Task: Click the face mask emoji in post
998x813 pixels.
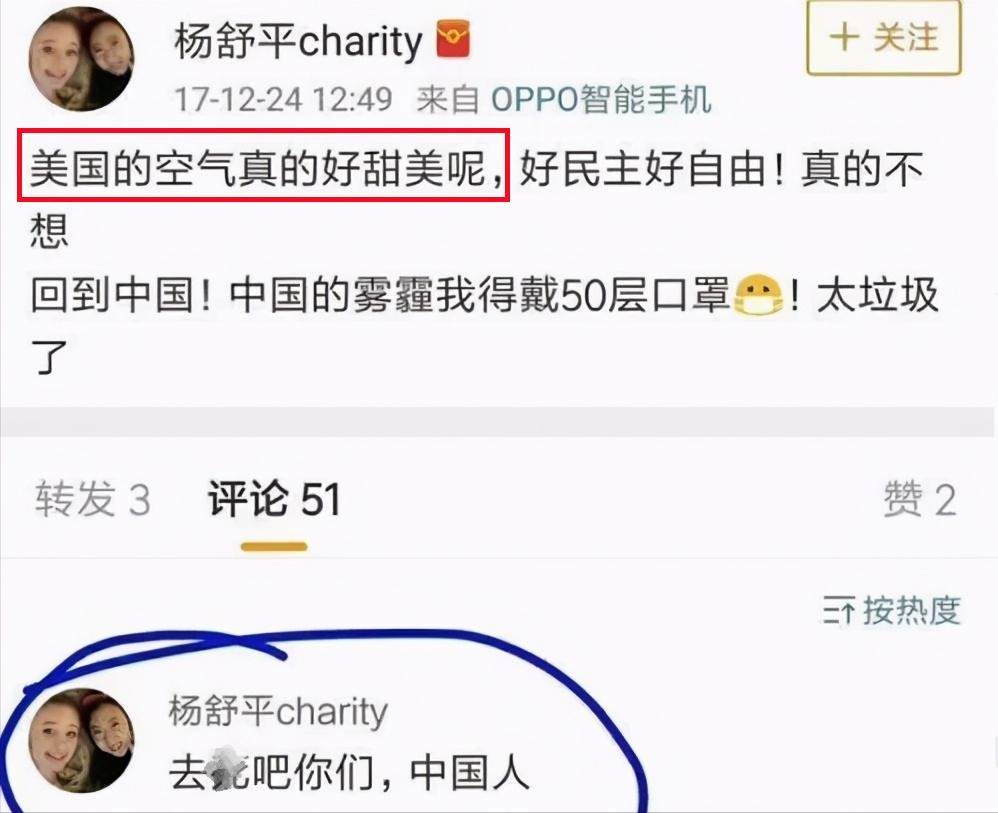Action: (x=758, y=295)
